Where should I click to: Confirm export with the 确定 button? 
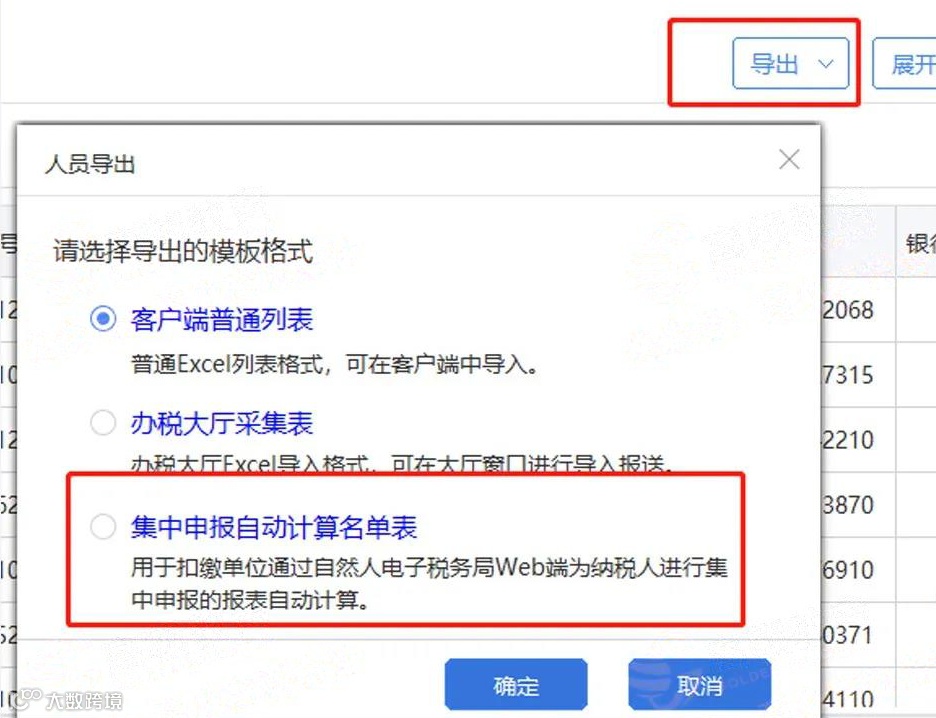coord(516,685)
